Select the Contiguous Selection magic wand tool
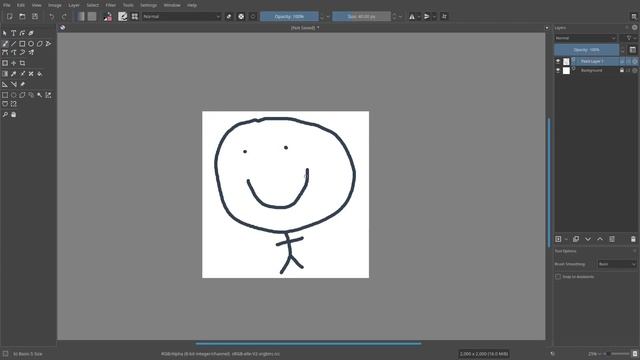Screen dimensions: 640x360 coord(40,95)
